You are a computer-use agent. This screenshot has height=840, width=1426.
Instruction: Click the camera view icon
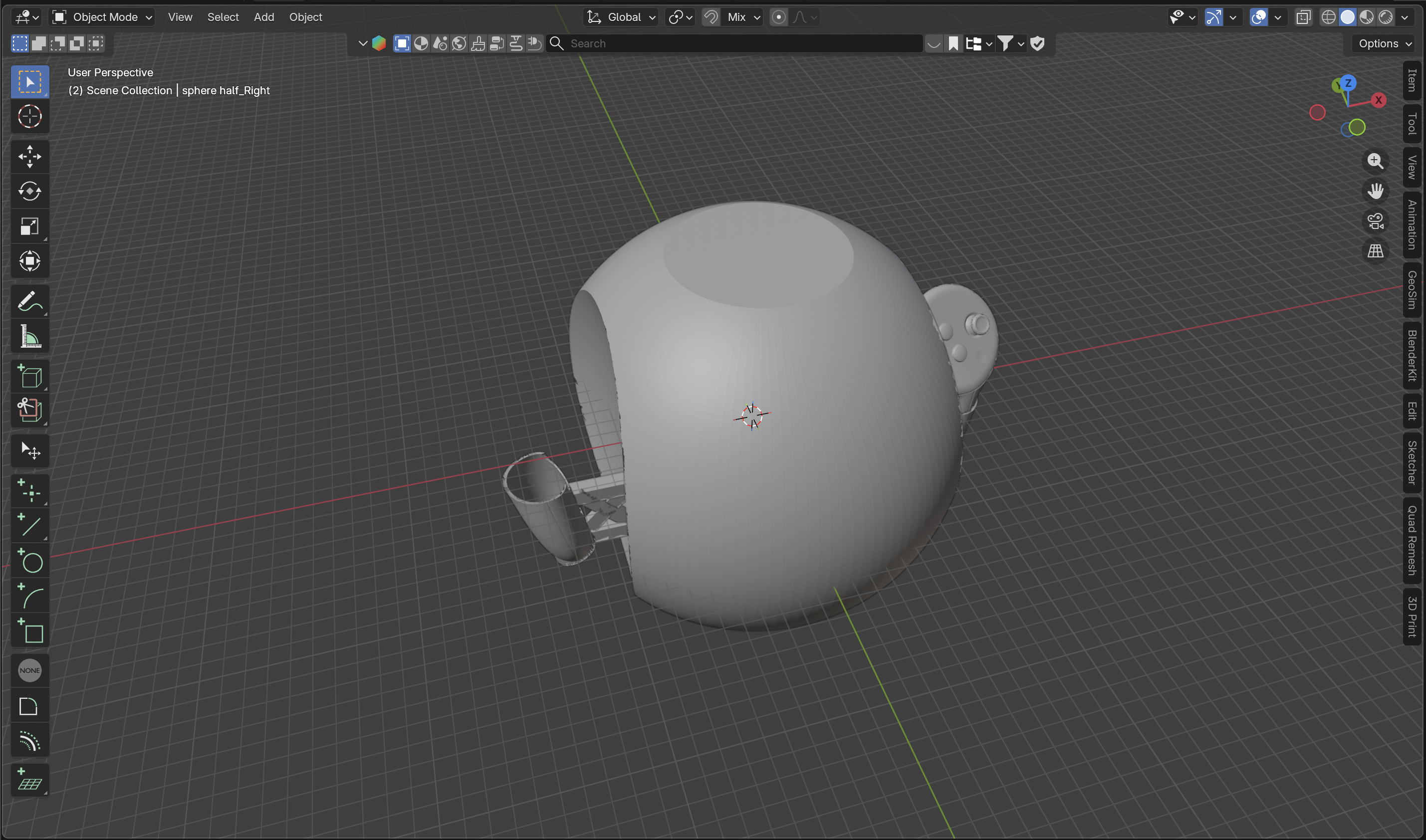tap(1376, 221)
